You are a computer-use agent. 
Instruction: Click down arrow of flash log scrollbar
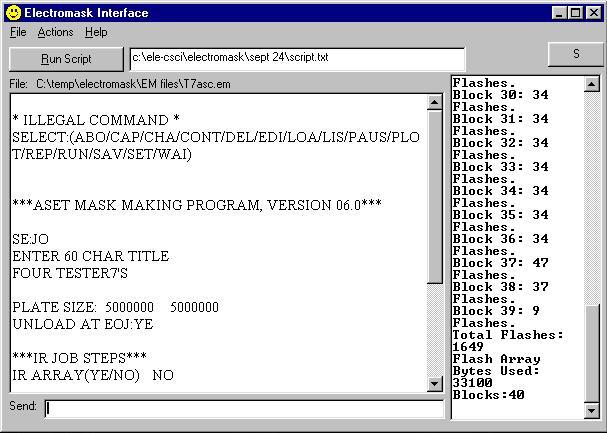[593, 410]
